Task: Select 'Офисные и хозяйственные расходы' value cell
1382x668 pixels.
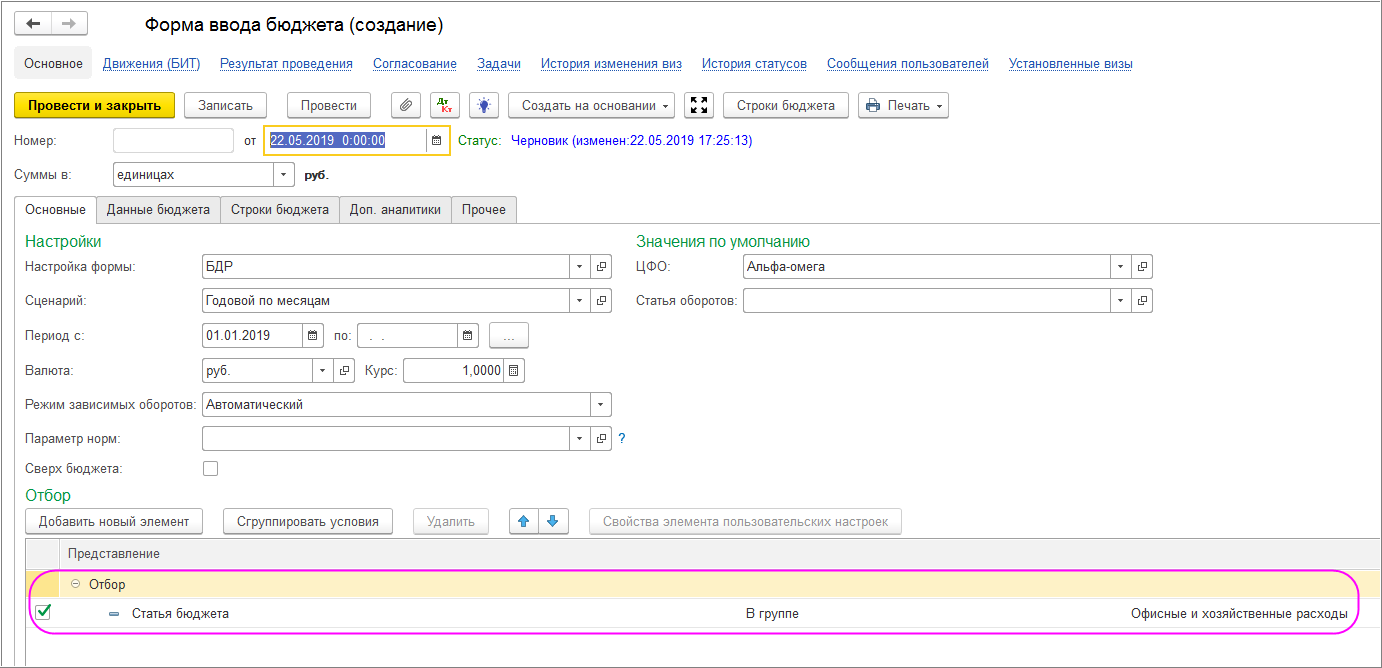Action: point(1239,613)
